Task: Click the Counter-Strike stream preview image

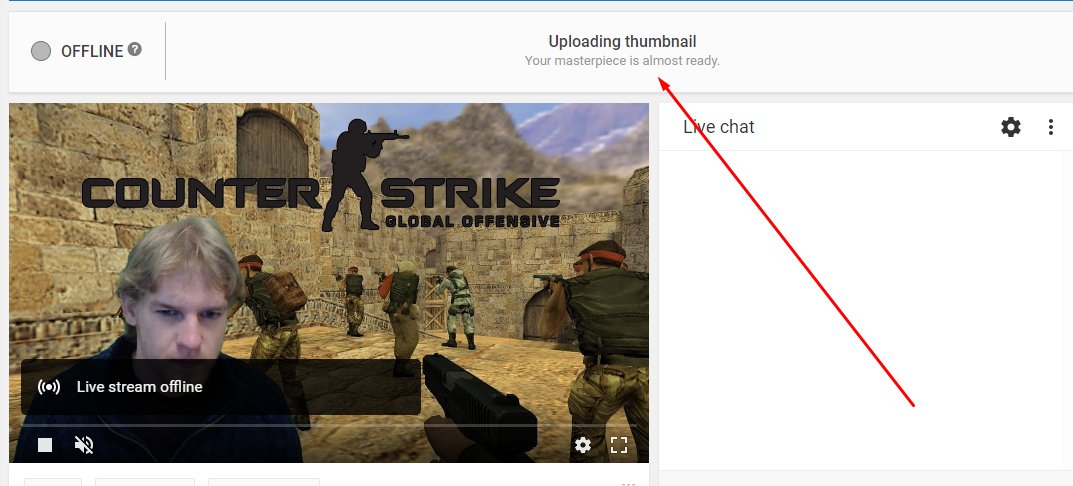Action: coord(328,283)
